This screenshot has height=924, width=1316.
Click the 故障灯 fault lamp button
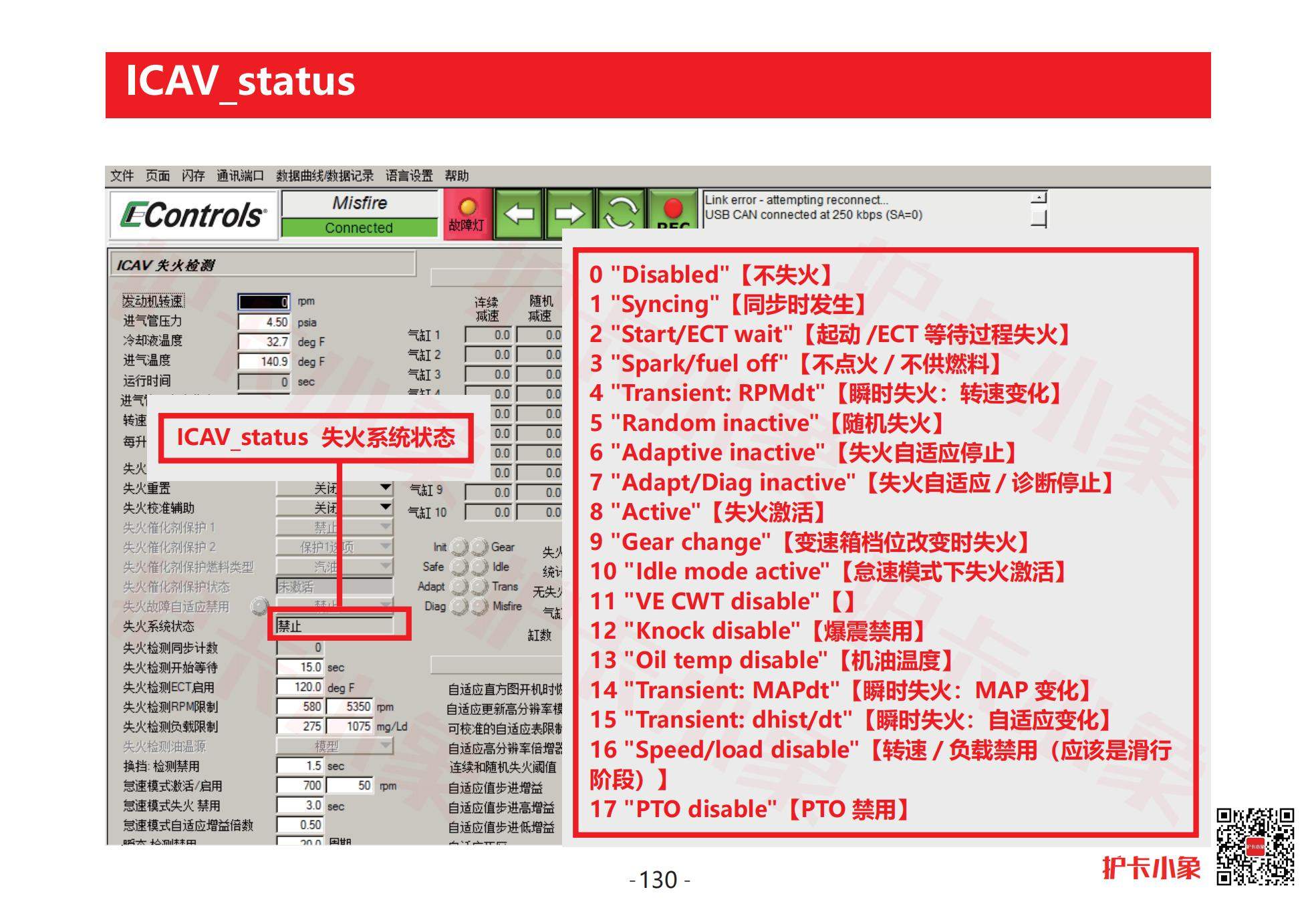467,214
